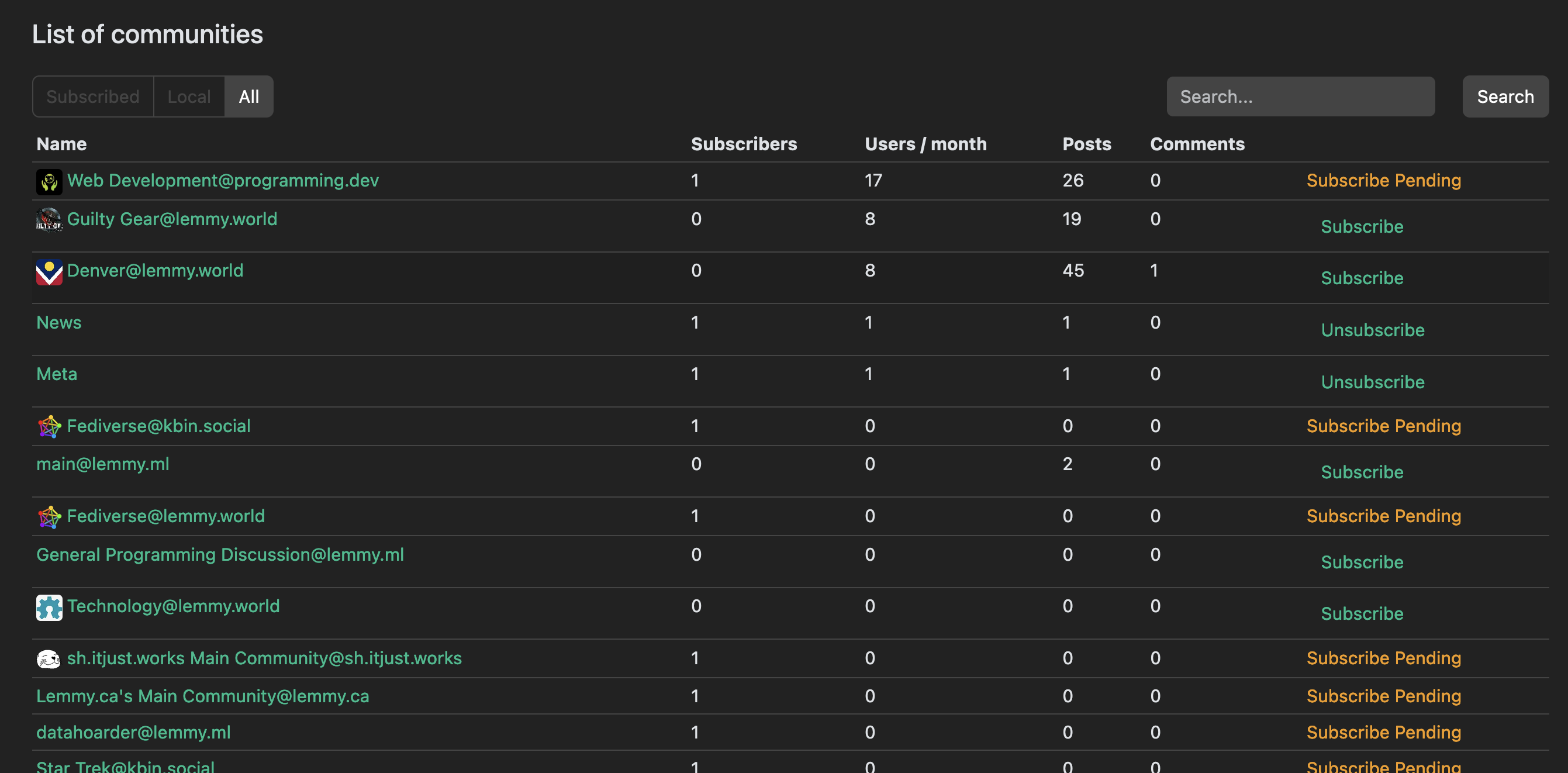Open Fediverse@kbin.social community
Viewport: 1568px width, 773px height.
[x=159, y=426]
